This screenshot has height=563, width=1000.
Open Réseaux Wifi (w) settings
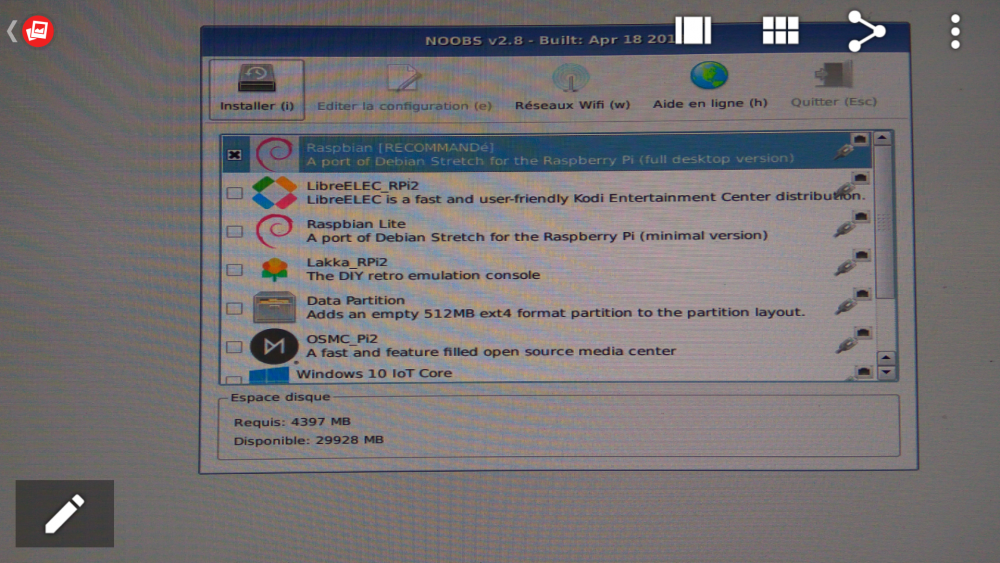click(572, 89)
